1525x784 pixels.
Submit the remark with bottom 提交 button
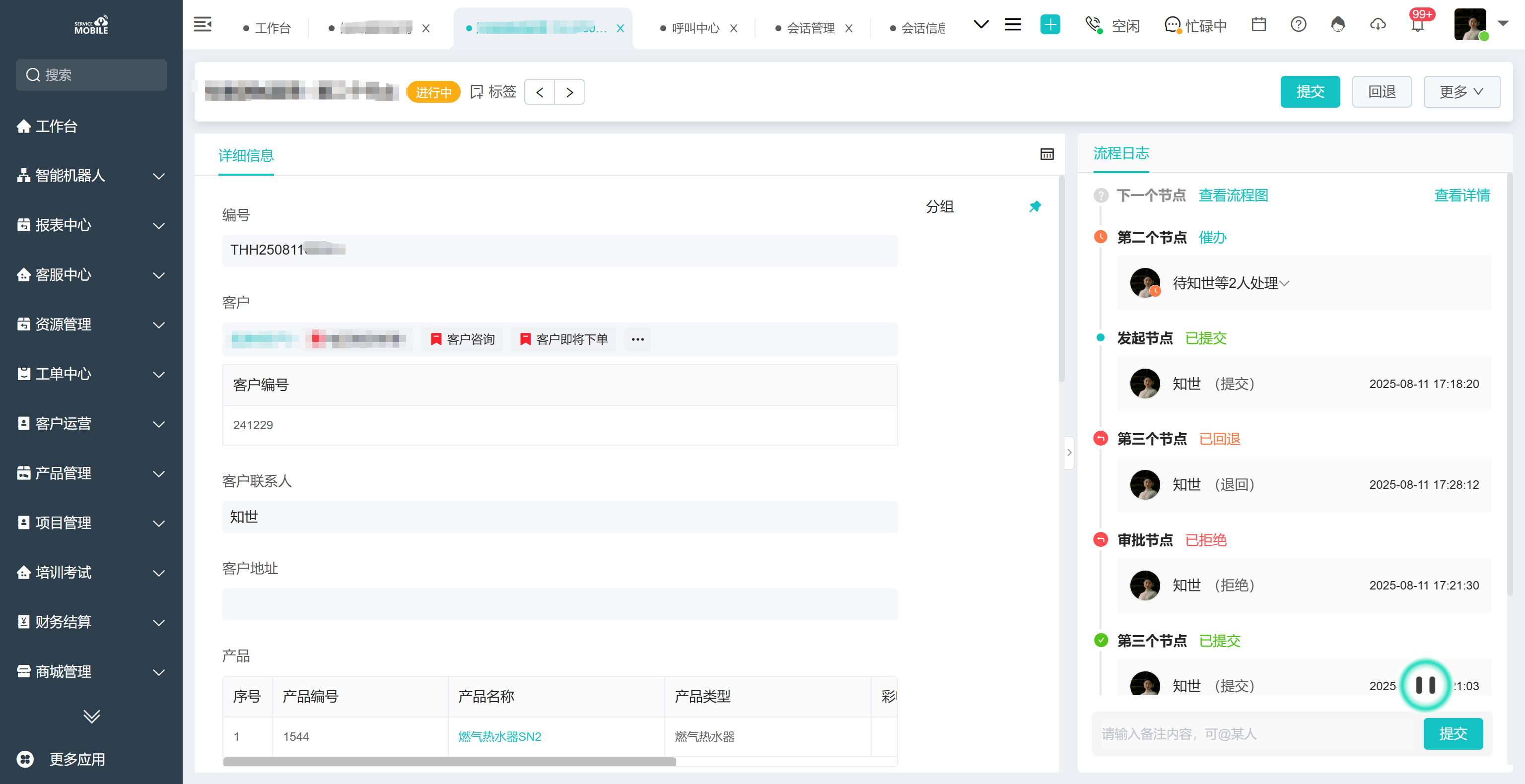point(1453,734)
